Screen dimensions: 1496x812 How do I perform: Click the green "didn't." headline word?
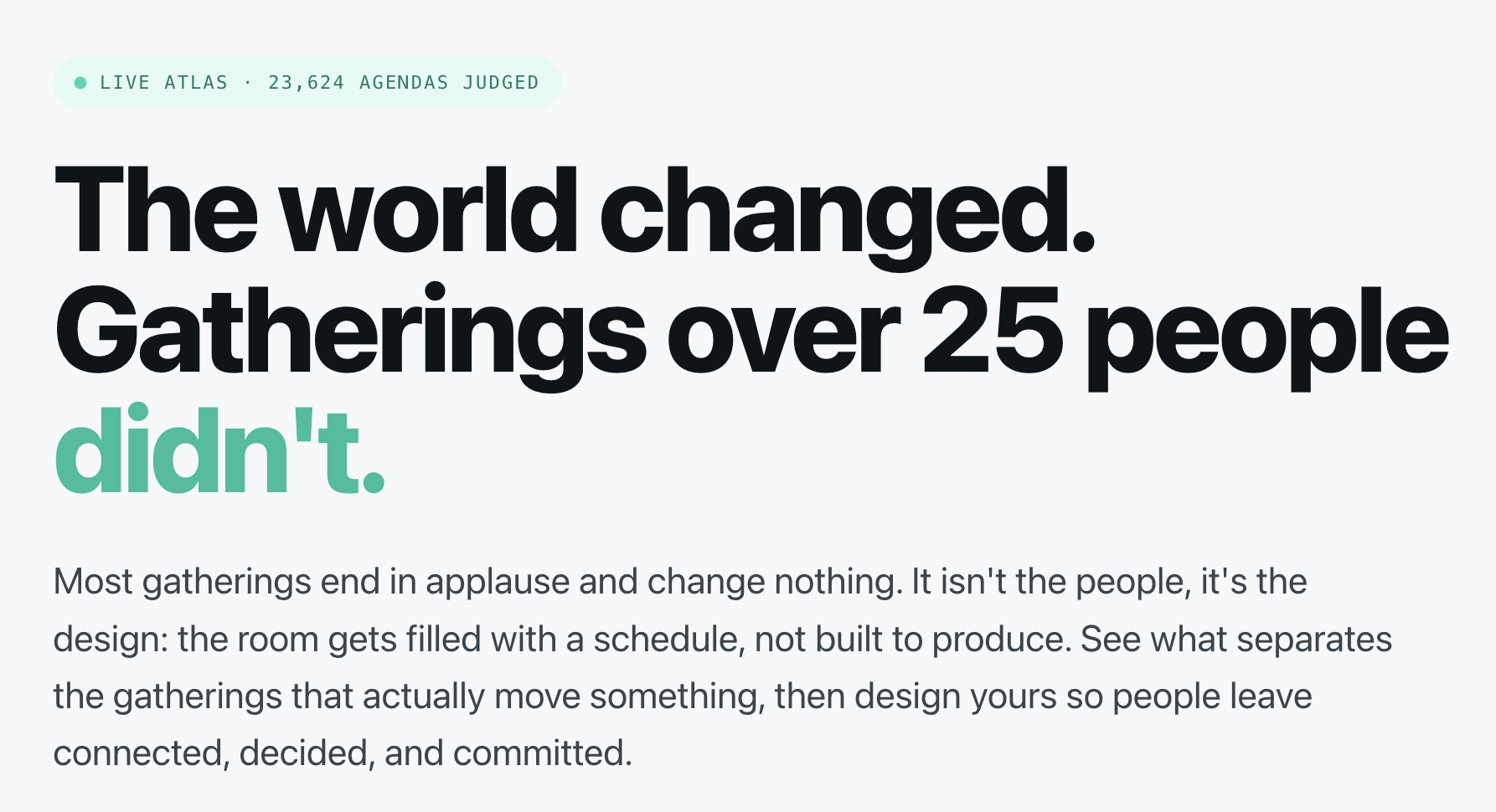click(x=219, y=450)
